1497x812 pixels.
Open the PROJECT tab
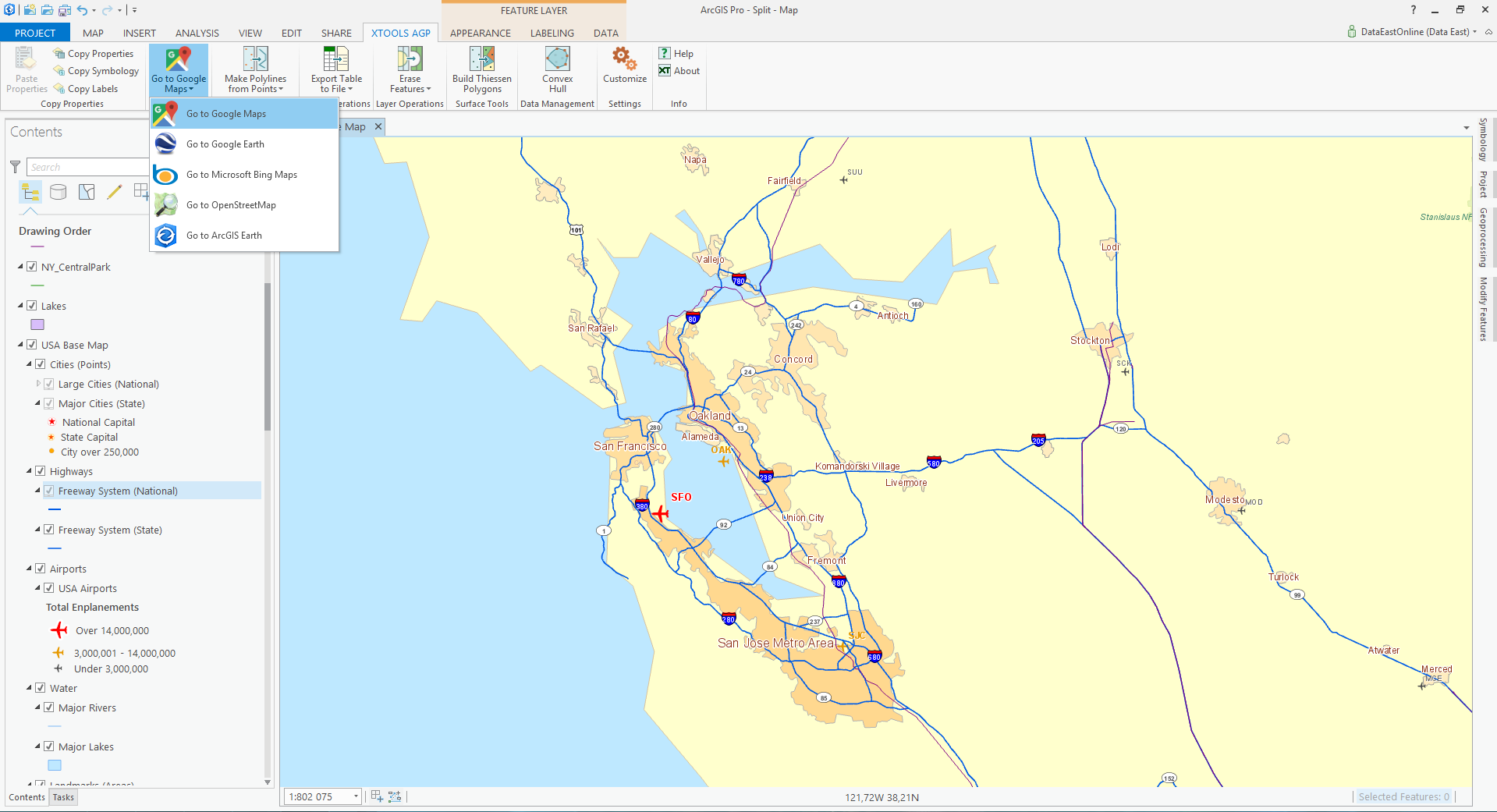pos(35,33)
